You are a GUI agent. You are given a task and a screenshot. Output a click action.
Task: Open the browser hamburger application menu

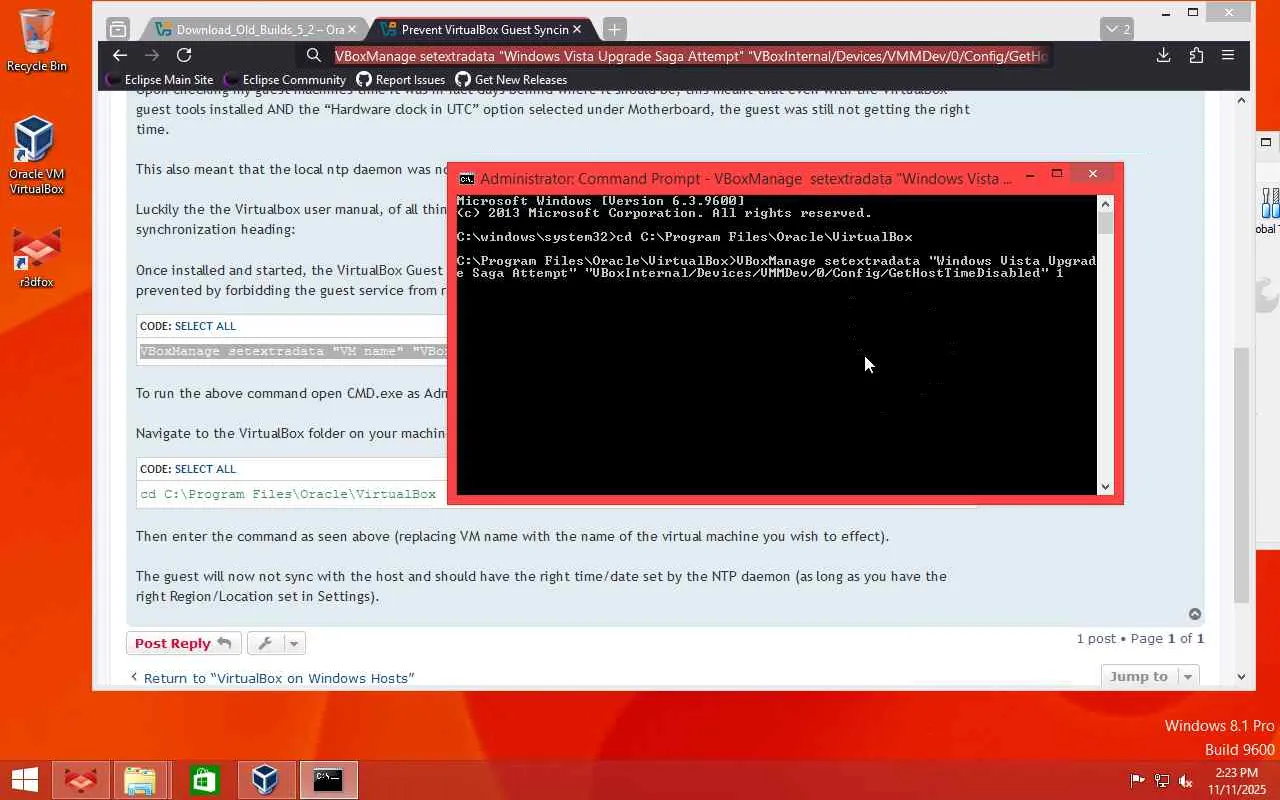point(1228,56)
